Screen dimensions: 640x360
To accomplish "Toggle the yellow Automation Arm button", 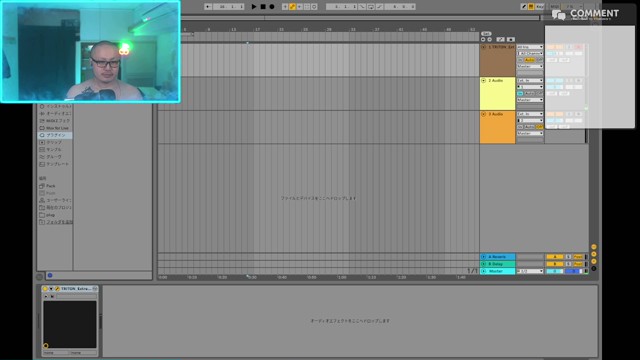I will point(292,7).
